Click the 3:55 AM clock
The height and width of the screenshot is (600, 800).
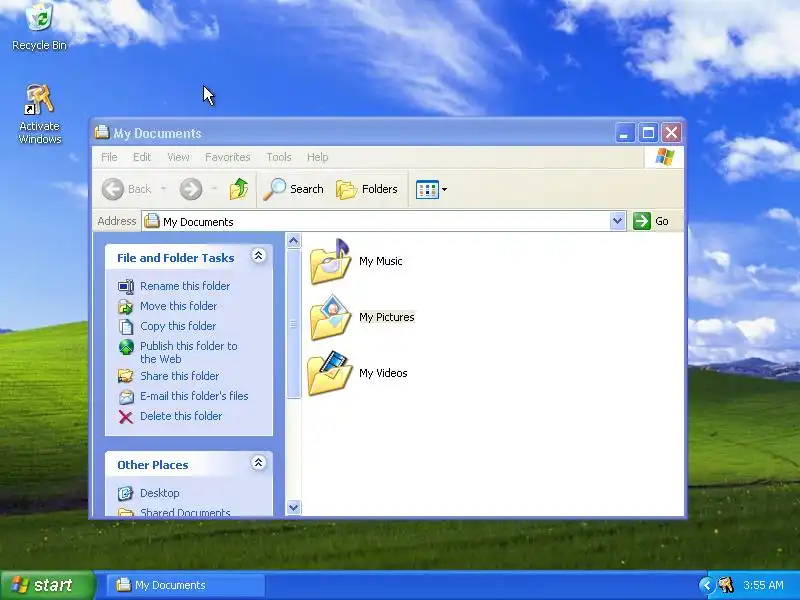coord(763,585)
